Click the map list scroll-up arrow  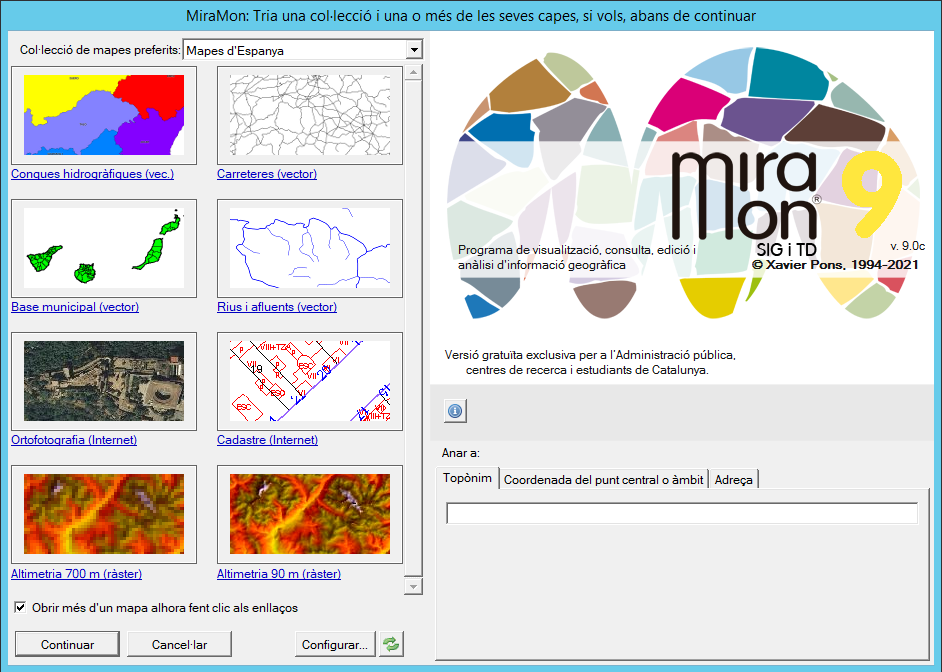[x=413, y=73]
